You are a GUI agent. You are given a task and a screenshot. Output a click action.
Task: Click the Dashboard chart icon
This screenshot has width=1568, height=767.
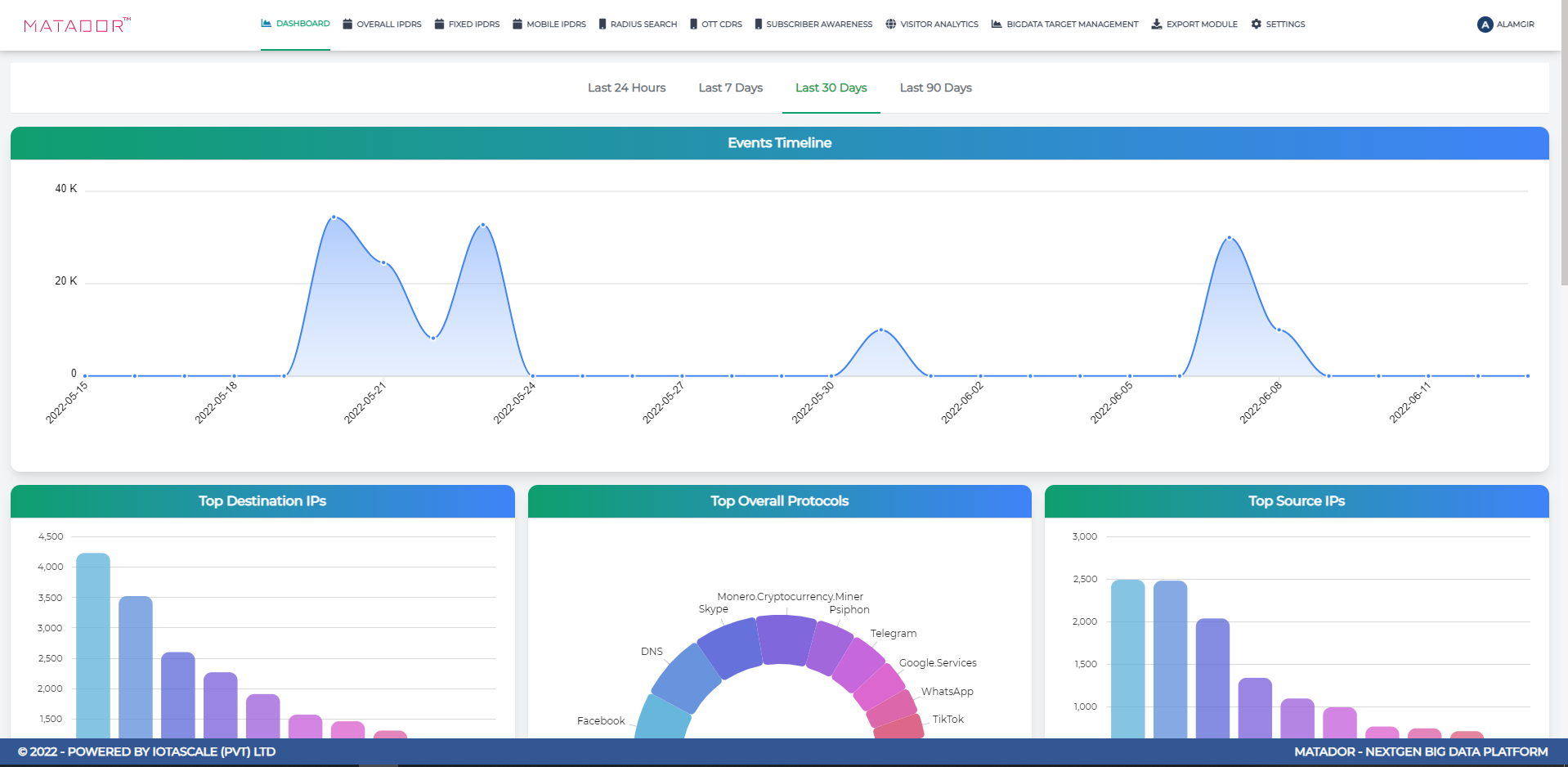point(266,24)
